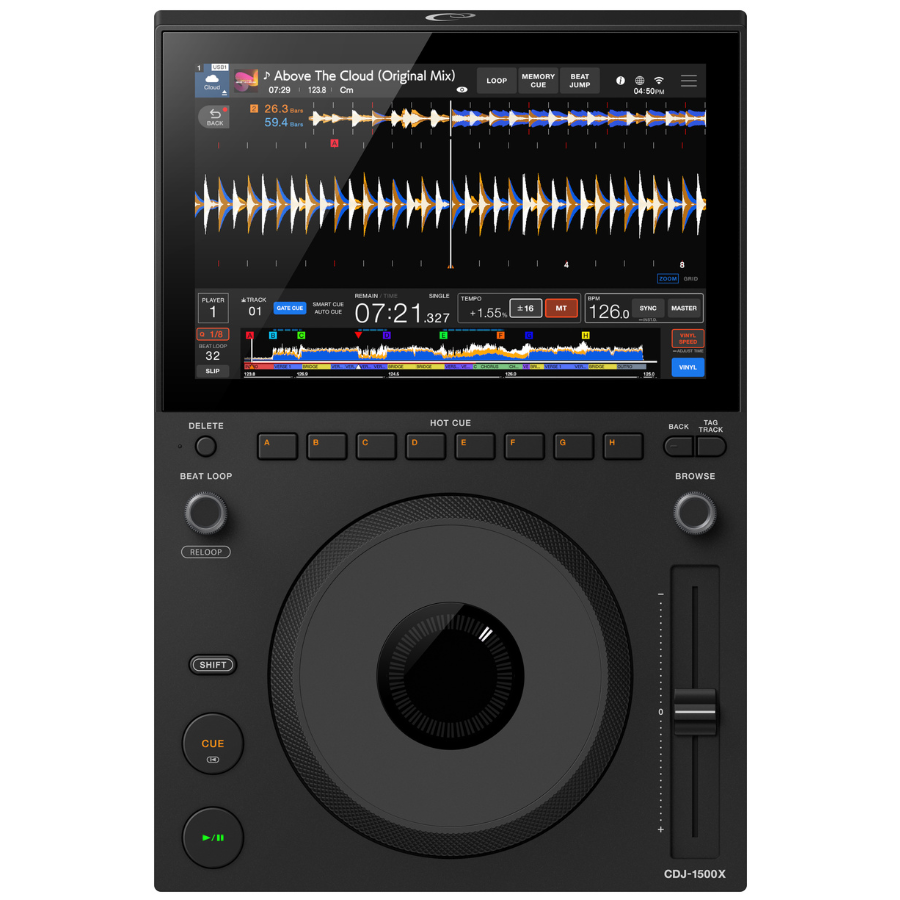Viewport: 900px width, 900px height.
Task: Jump to hot cue A marker on overview
Action: point(250,335)
